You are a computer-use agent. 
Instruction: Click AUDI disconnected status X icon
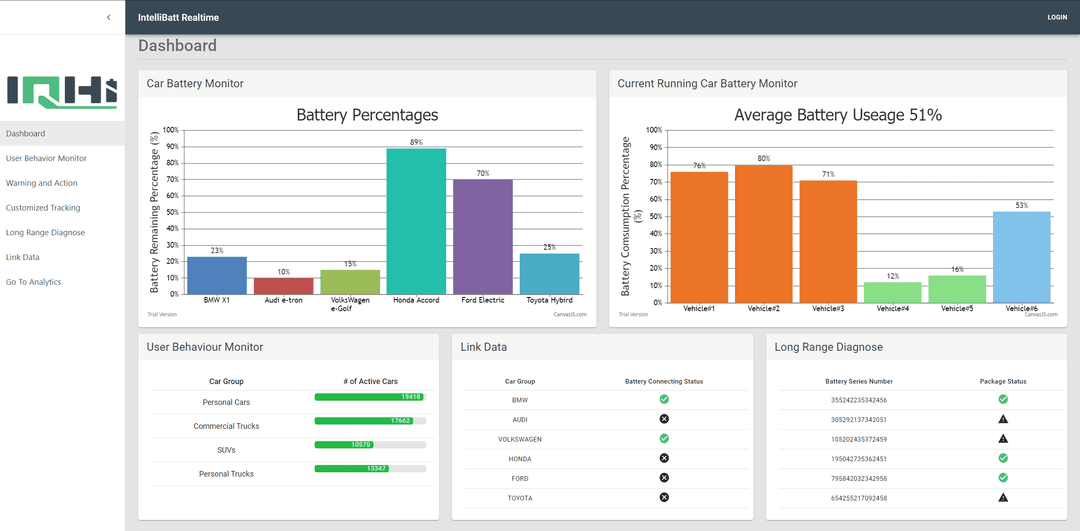pos(664,419)
